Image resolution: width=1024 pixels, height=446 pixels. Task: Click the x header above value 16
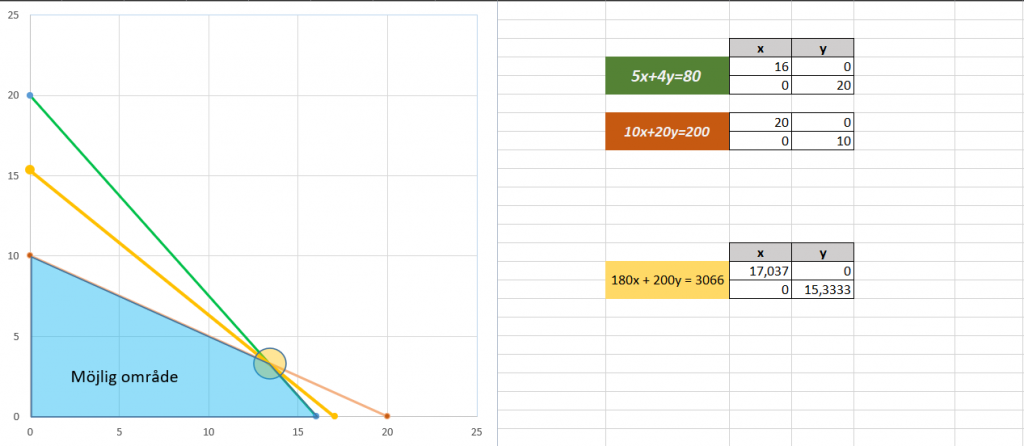[760, 48]
